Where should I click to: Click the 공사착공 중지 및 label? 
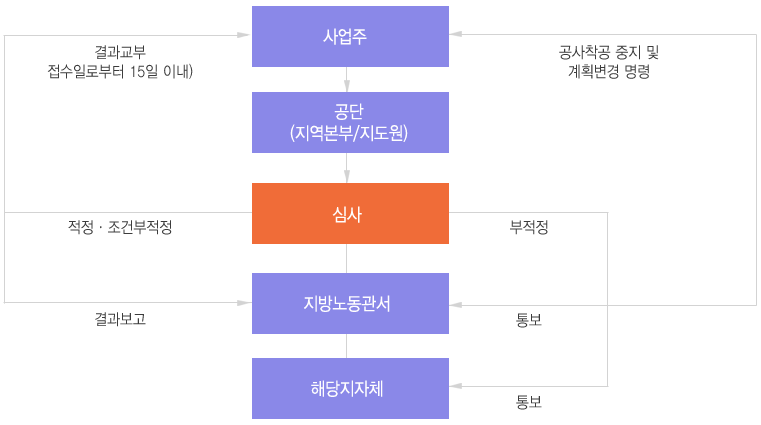pyautogui.click(x=609, y=52)
